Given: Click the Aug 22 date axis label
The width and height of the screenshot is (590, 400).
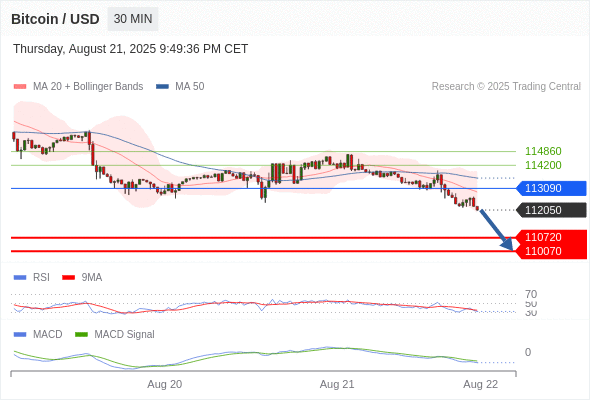Looking at the screenshot, I should (x=481, y=385).
